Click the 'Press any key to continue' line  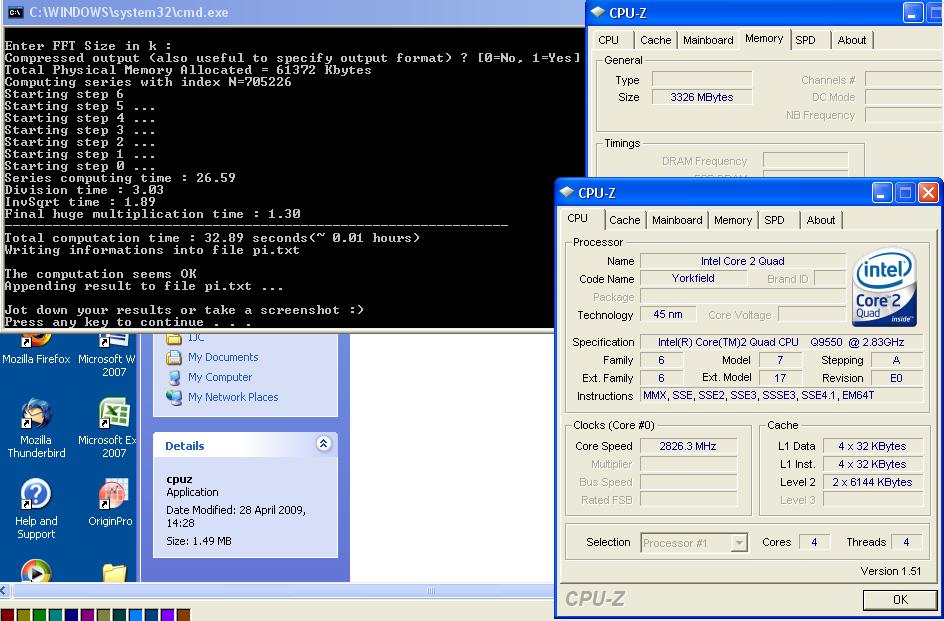tap(128, 322)
